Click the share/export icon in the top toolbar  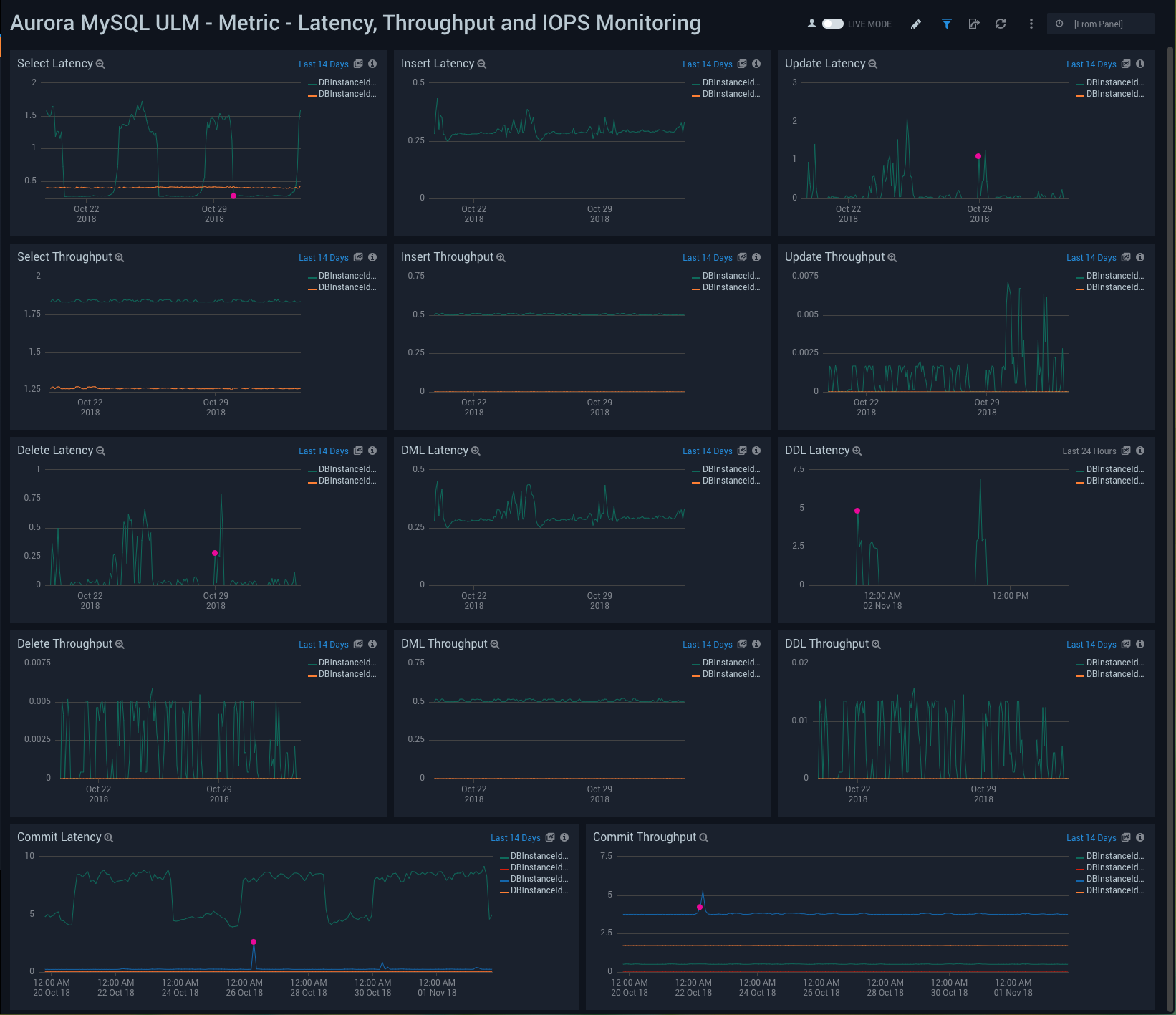(x=974, y=24)
